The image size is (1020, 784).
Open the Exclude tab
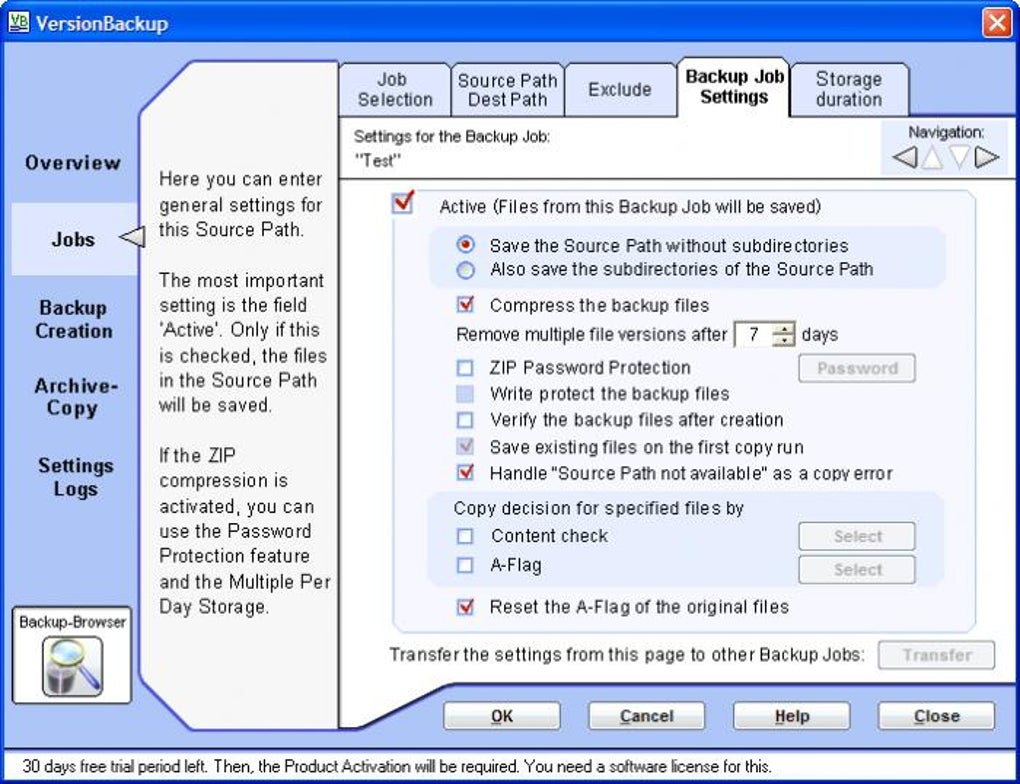click(x=620, y=90)
